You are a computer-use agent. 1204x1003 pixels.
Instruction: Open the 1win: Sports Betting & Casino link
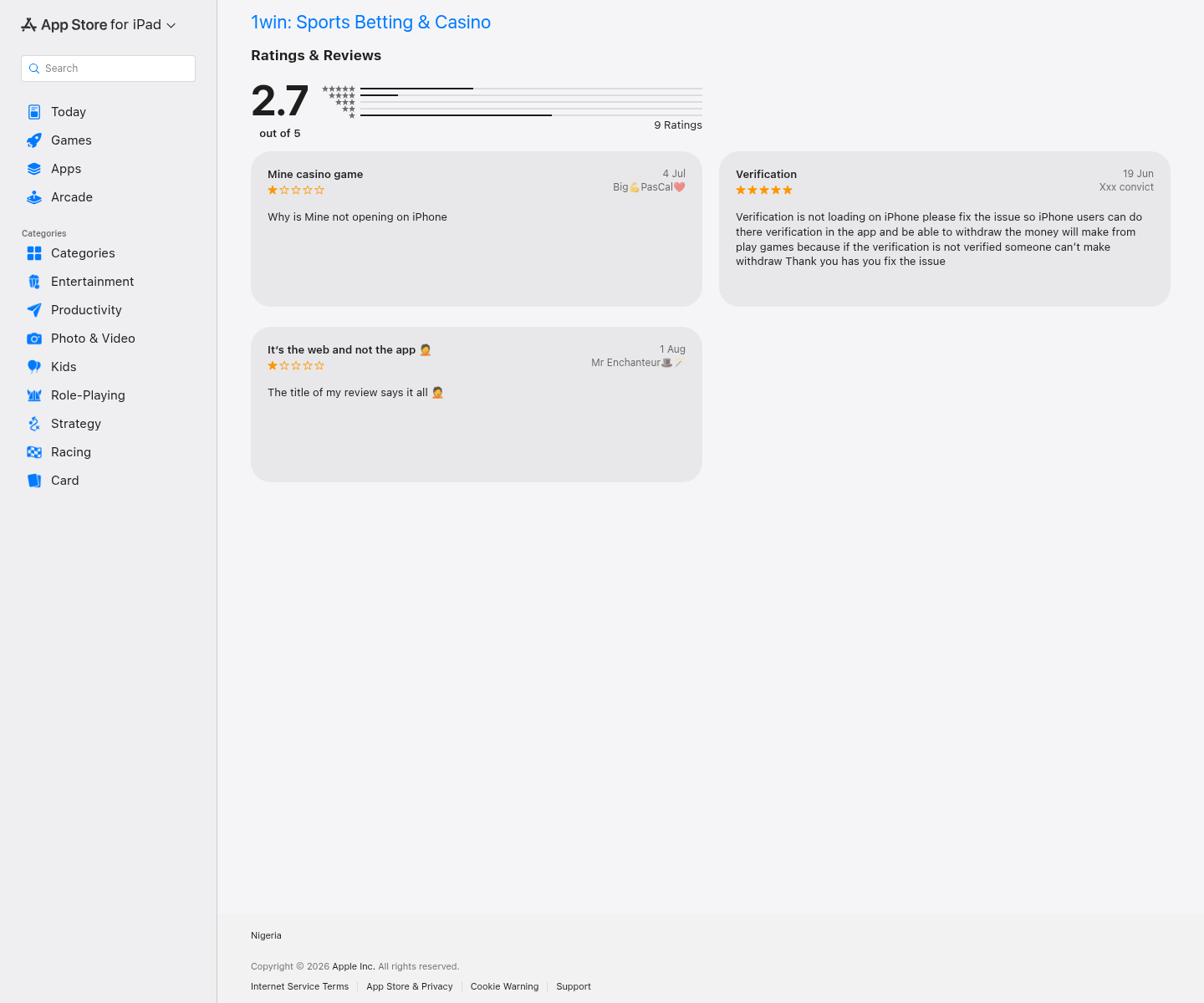tap(370, 23)
